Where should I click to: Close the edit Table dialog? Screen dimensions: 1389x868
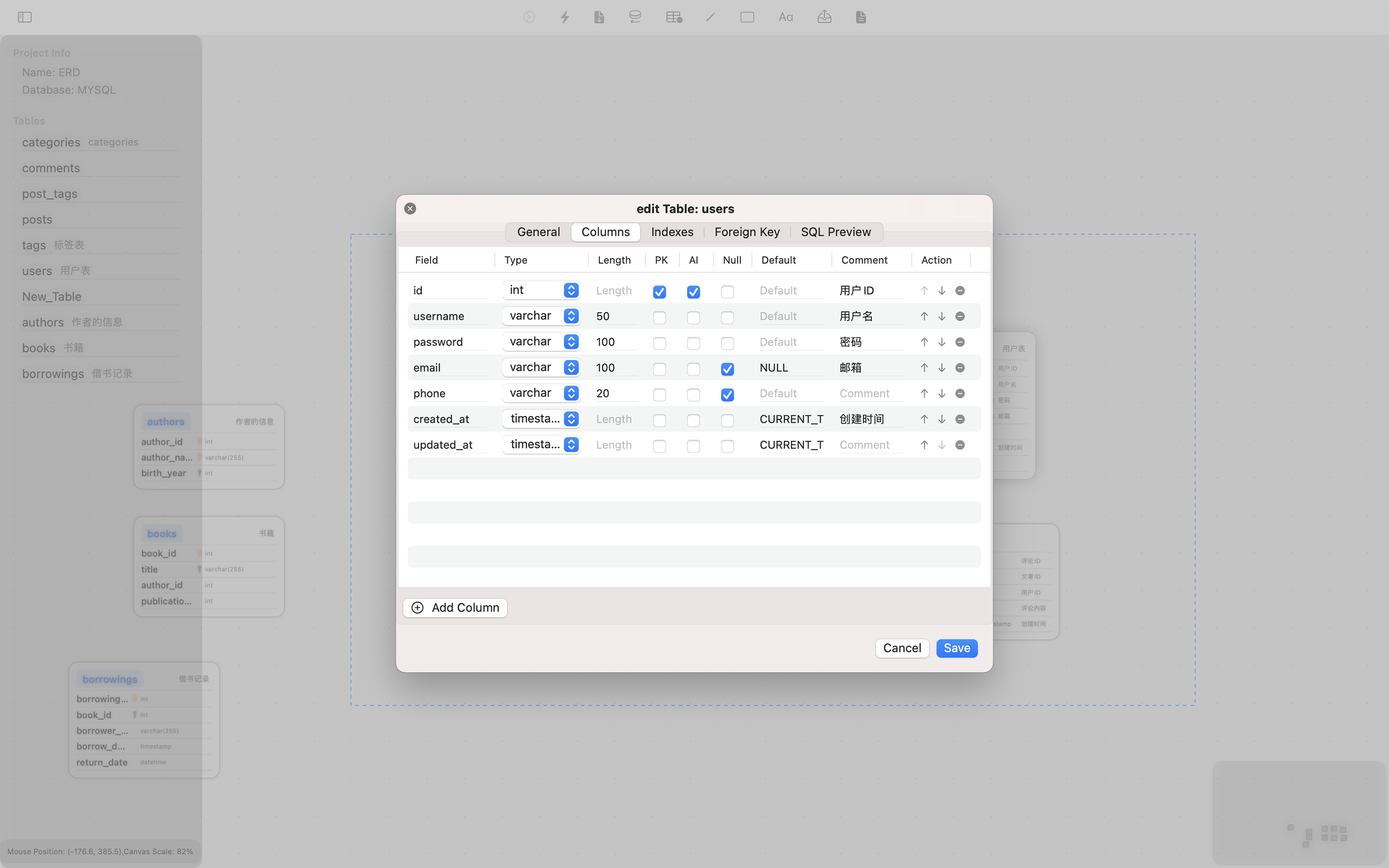click(x=410, y=208)
